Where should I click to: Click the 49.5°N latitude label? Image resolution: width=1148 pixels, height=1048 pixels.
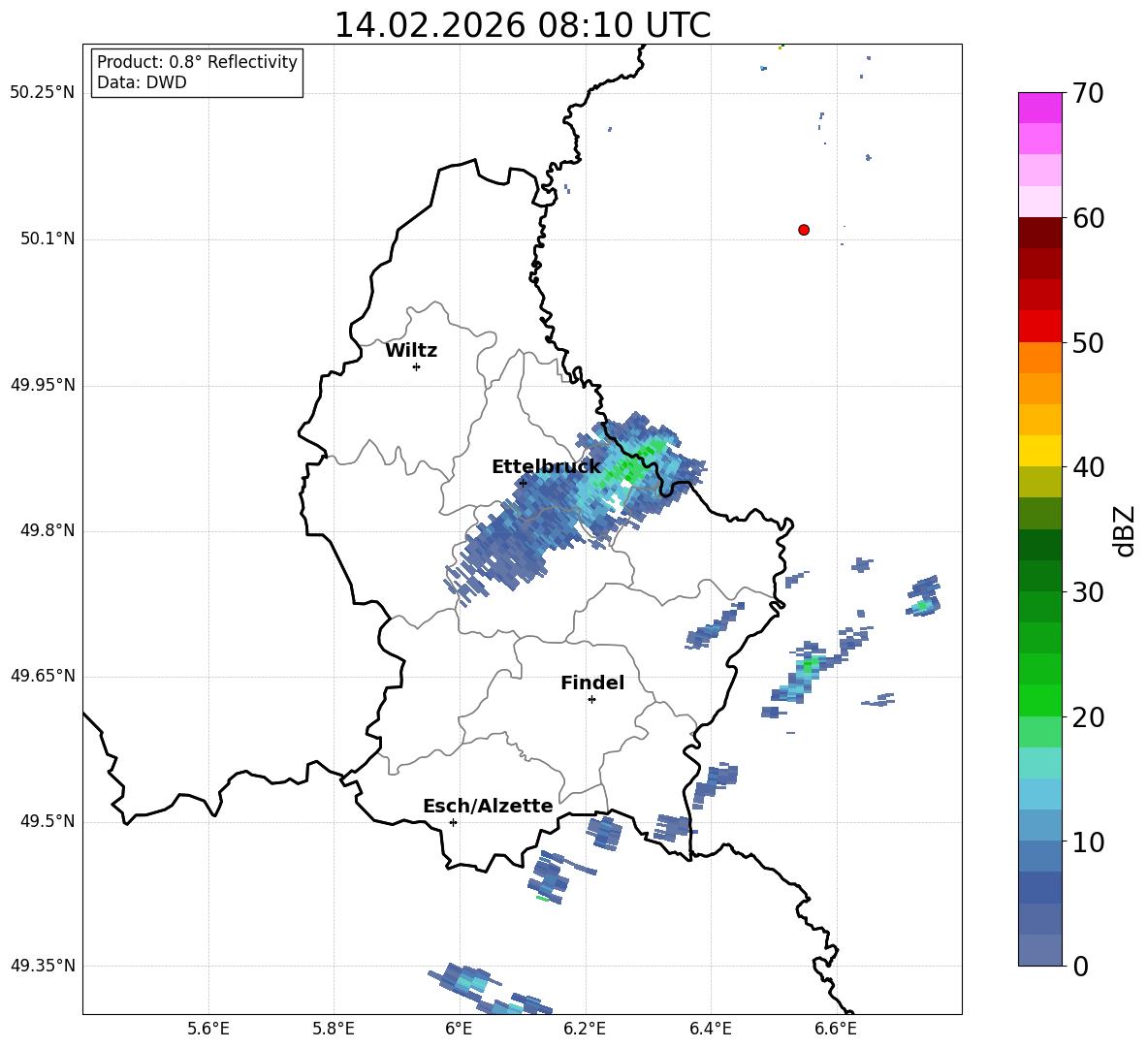point(48,821)
